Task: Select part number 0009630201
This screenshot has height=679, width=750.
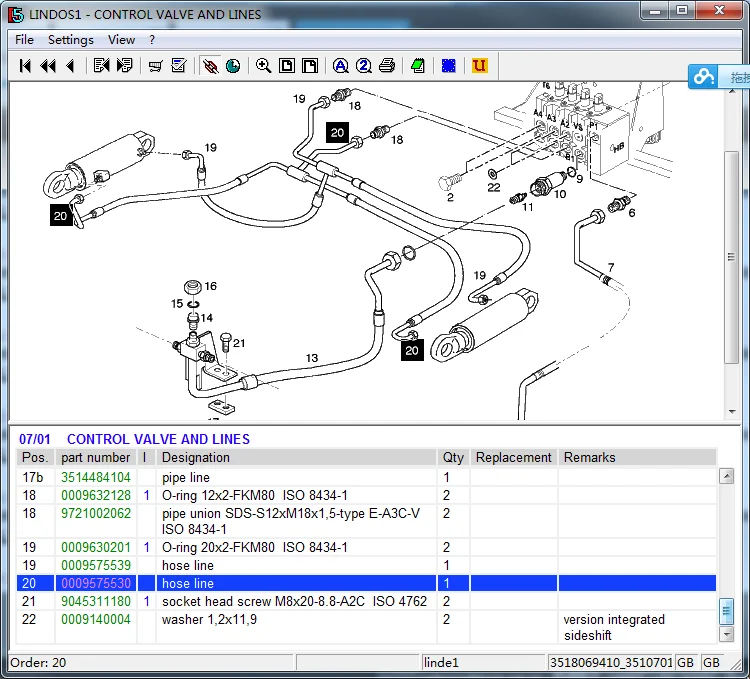Action: [x=96, y=547]
